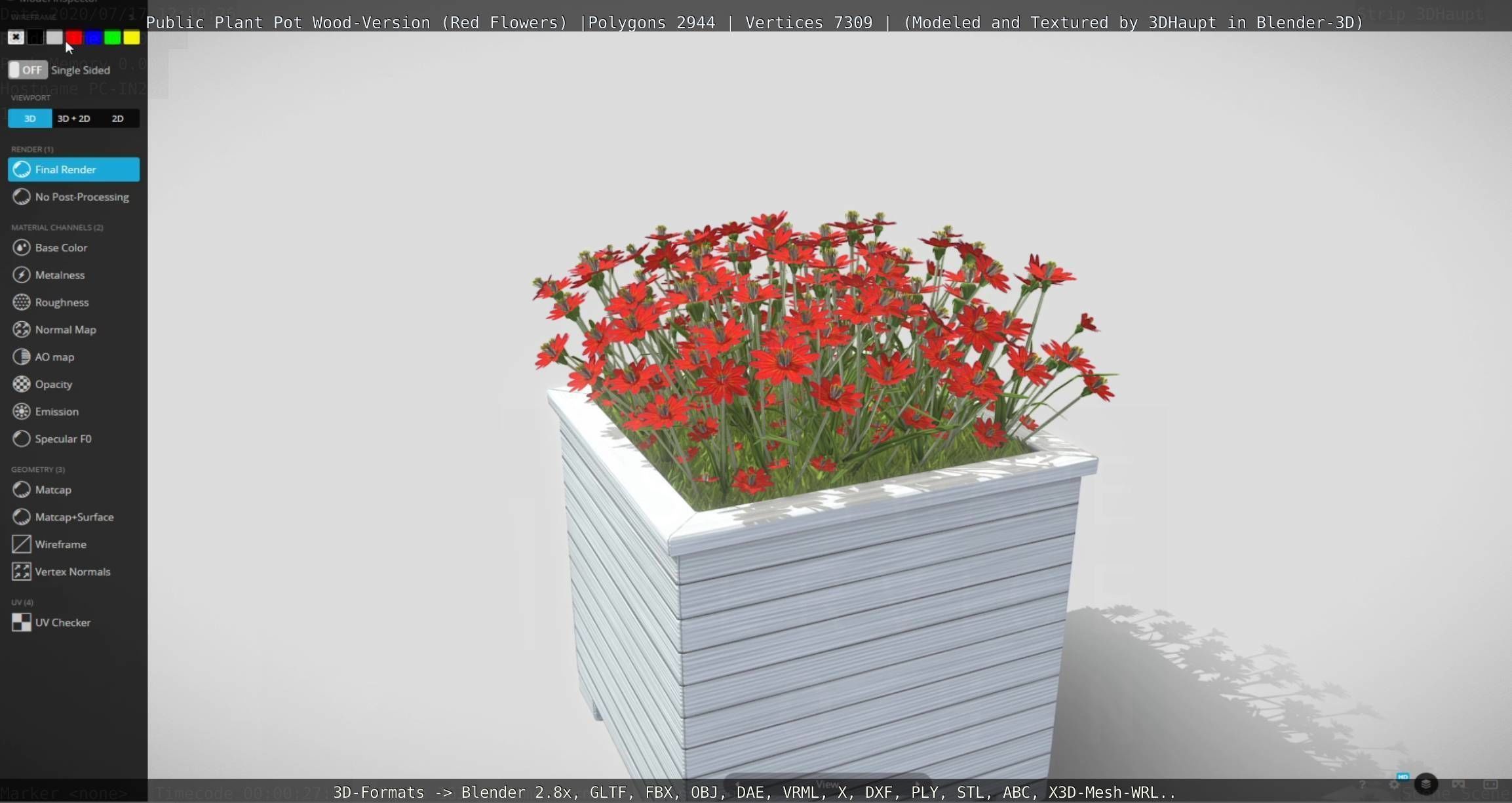Switch viewport to 2D only
1512x803 pixels.
117,119
